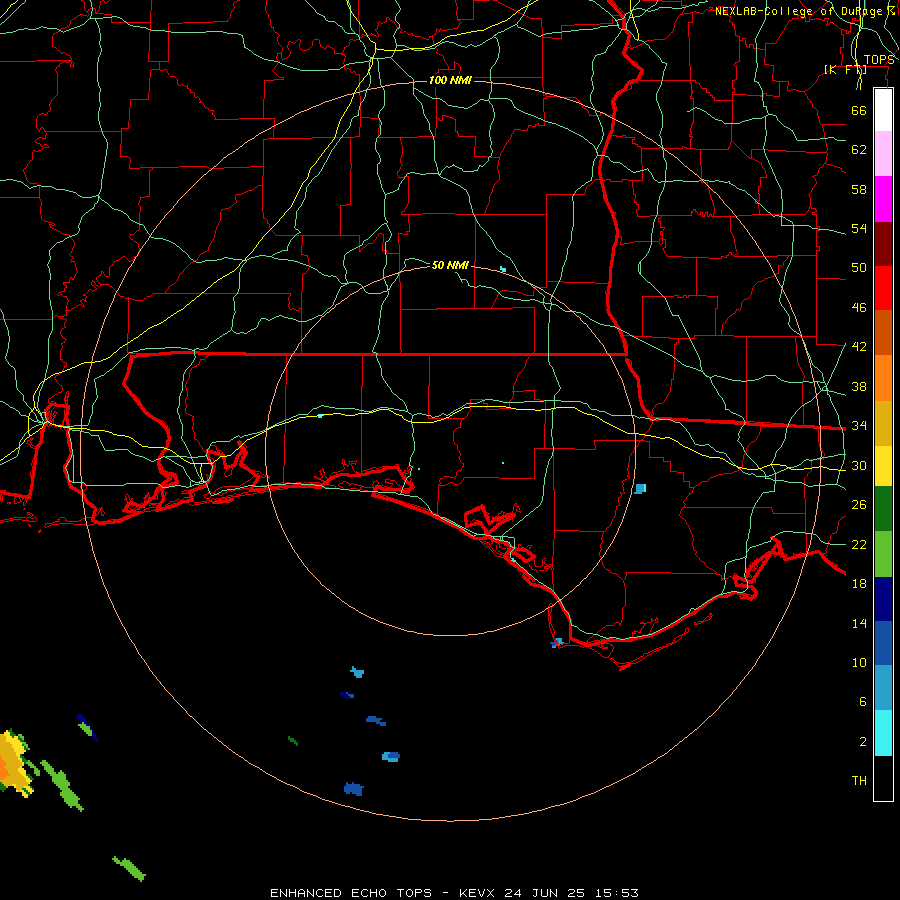Click the 50 legend value
Viewport: 900px width, 900px height.
click(859, 268)
